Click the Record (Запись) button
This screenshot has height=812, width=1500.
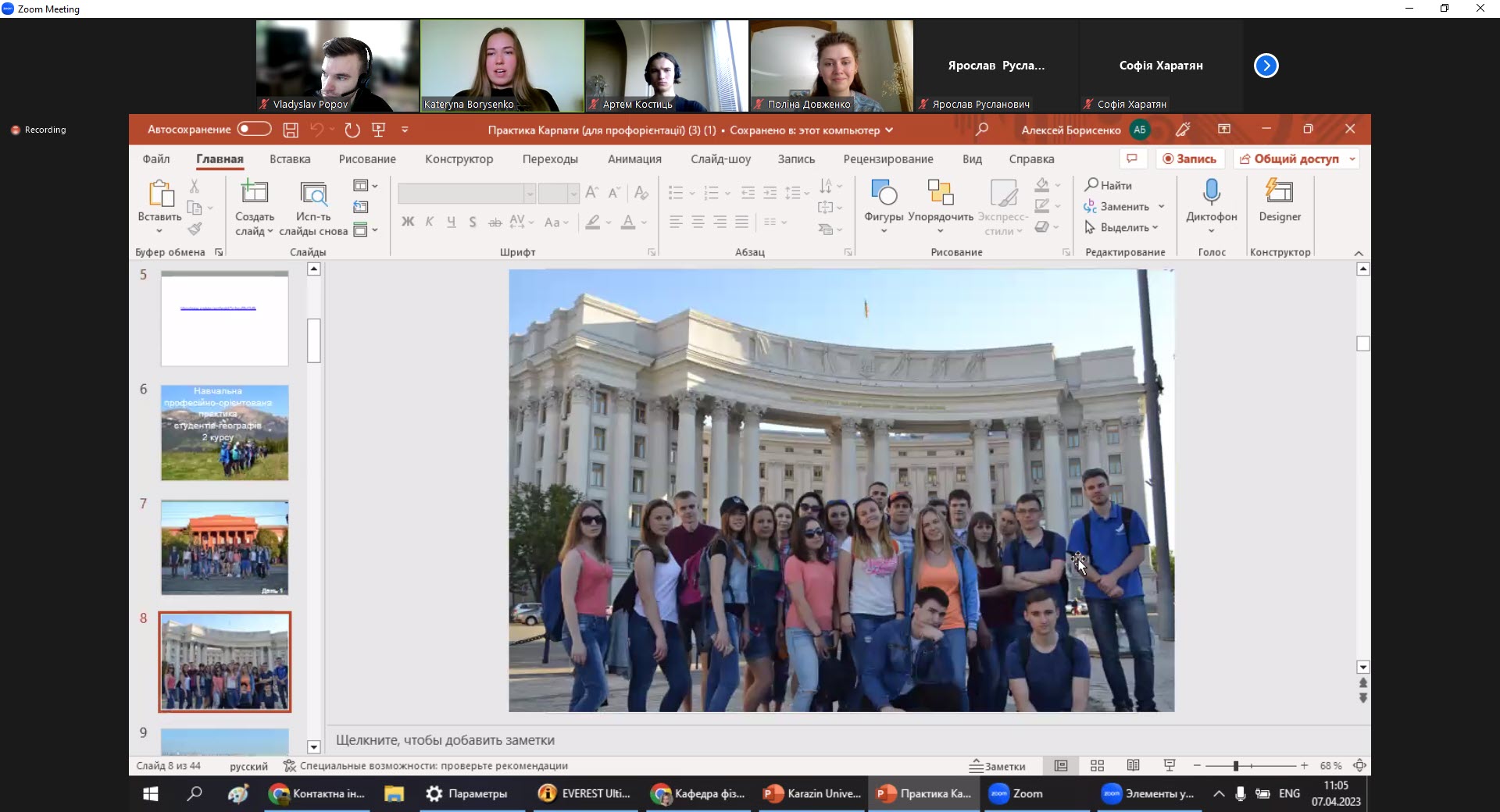(x=1190, y=159)
